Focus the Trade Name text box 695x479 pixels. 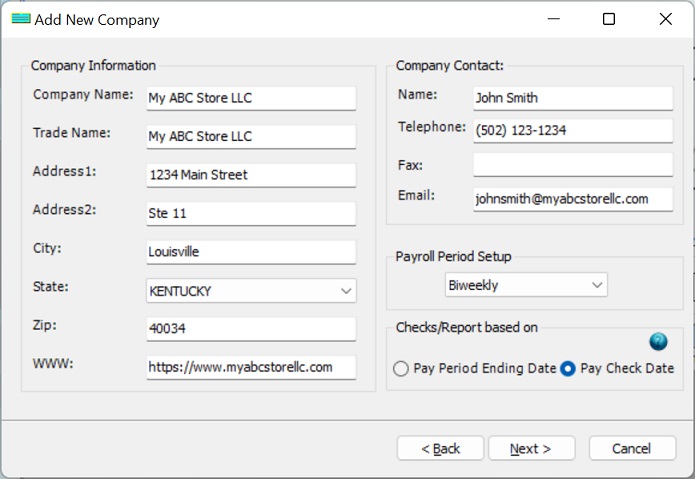click(x=250, y=136)
